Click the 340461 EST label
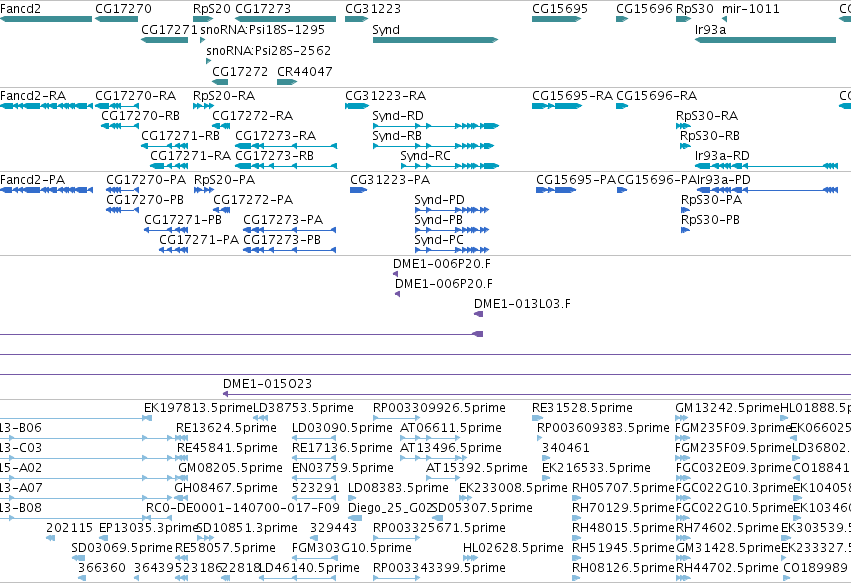 566,448
